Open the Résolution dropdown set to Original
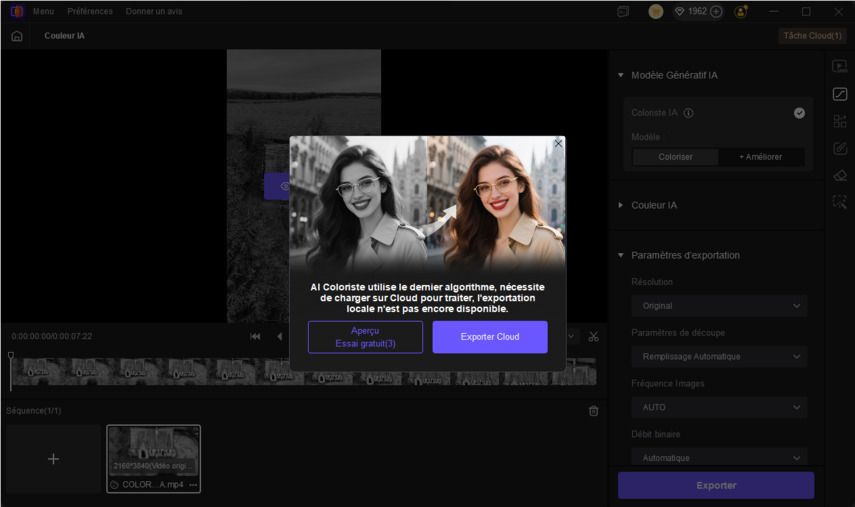Viewport: 855px width, 507px height. coord(719,306)
